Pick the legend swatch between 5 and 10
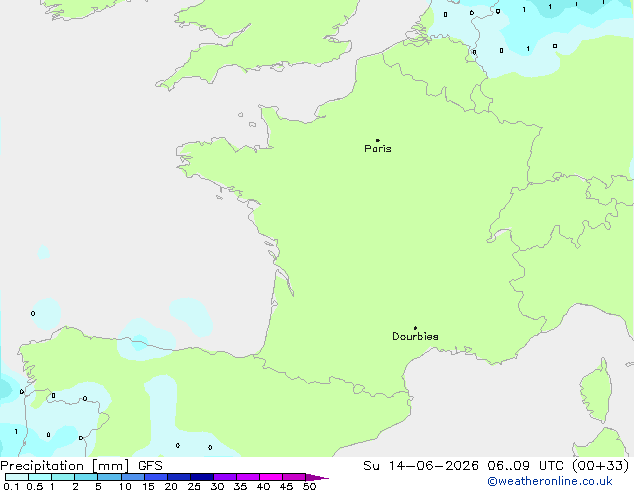Viewport: 634px width, 490px height. (109, 477)
